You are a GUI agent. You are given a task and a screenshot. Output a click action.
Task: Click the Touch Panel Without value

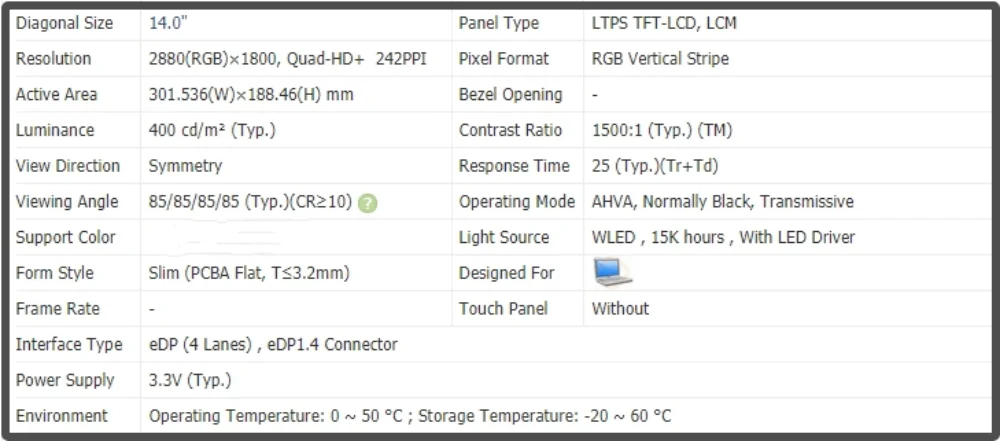620,309
